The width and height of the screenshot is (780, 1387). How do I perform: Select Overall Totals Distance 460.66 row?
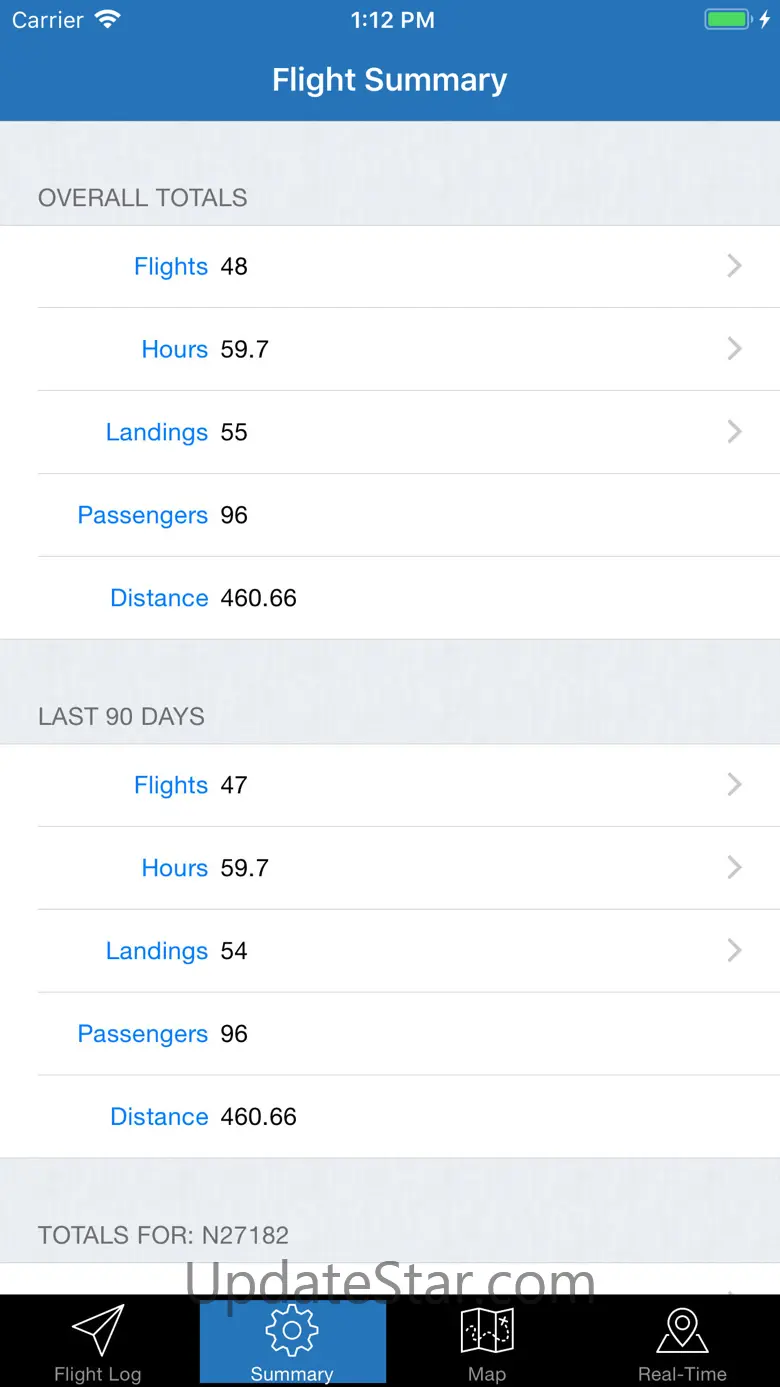tap(390, 598)
